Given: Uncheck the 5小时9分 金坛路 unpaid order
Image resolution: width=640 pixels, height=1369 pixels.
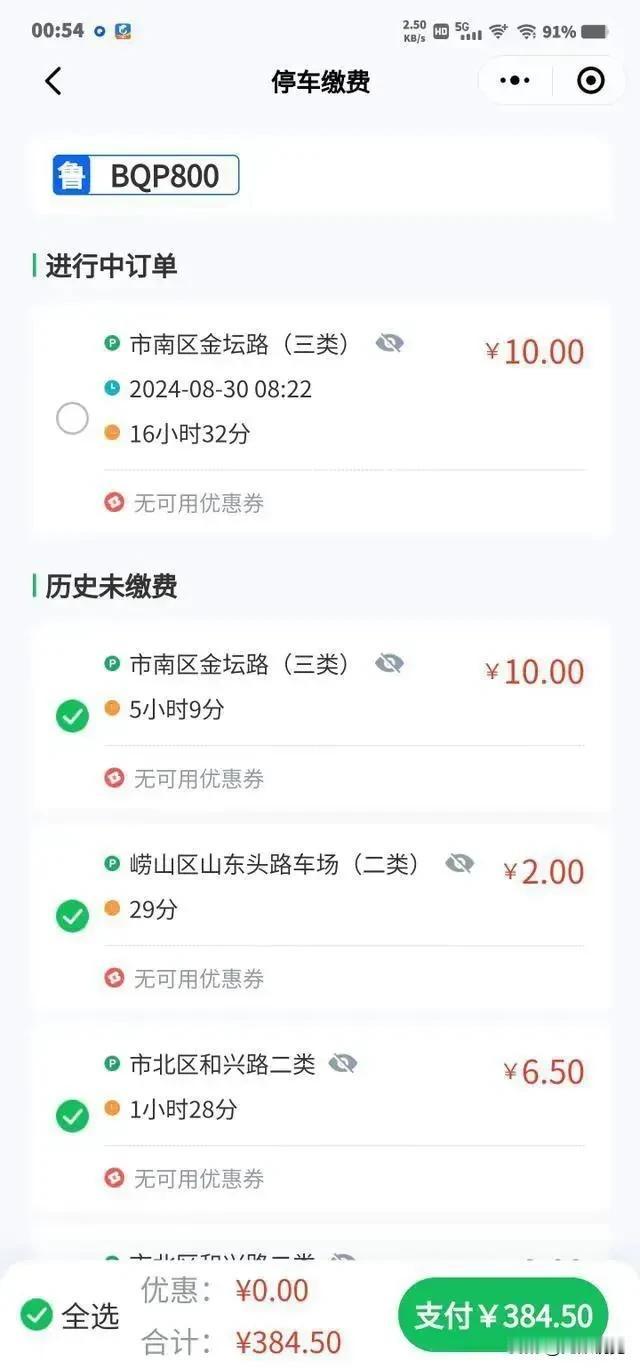Looking at the screenshot, I should coord(72,716).
